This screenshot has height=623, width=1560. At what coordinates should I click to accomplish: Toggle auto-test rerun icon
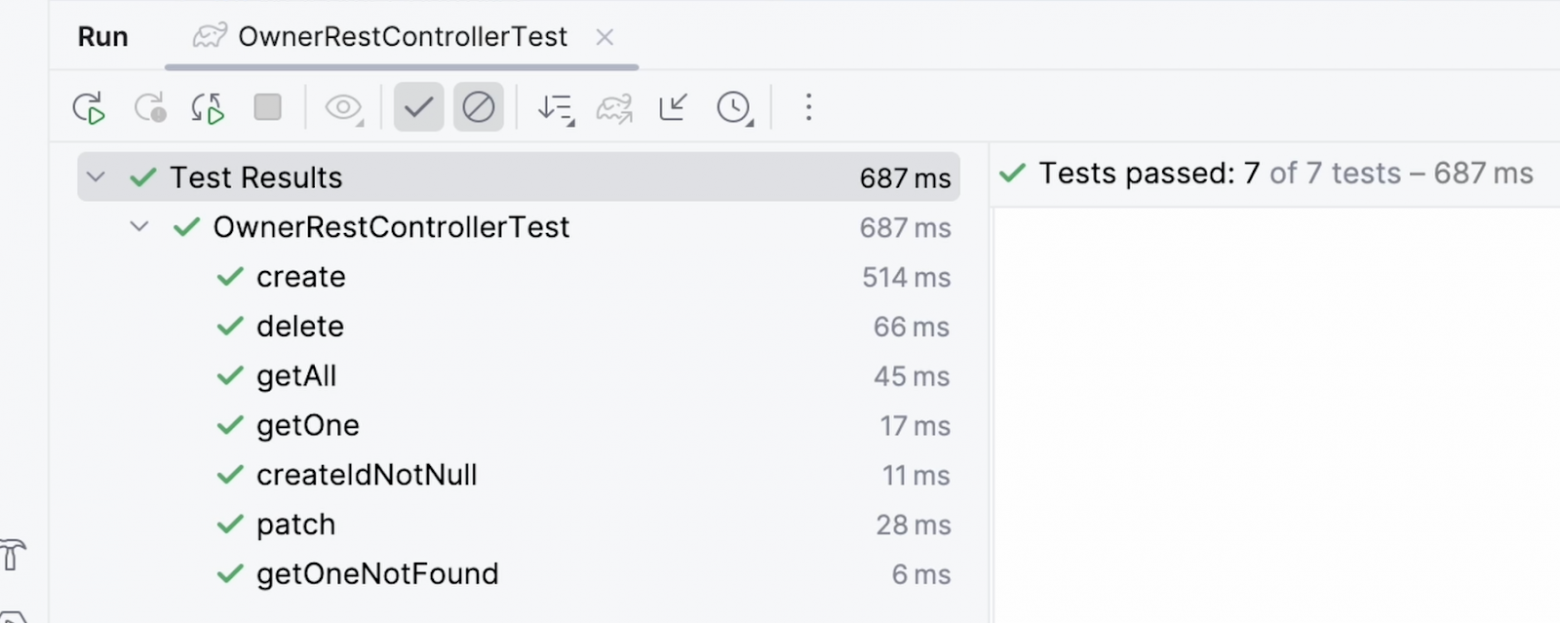[x=208, y=107]
